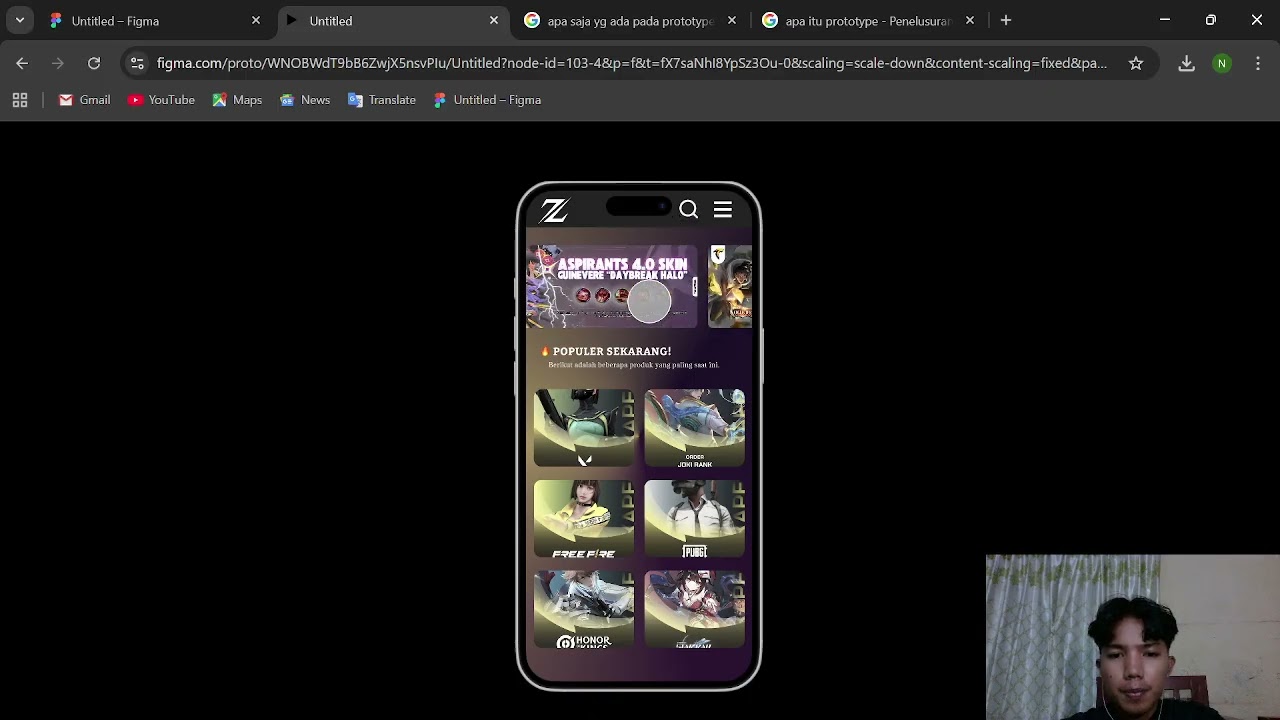The height and width of the screenshot is (720, 1280).
Task: Select the Honkai Star Rail anime card
Action: tap(695, 609)
